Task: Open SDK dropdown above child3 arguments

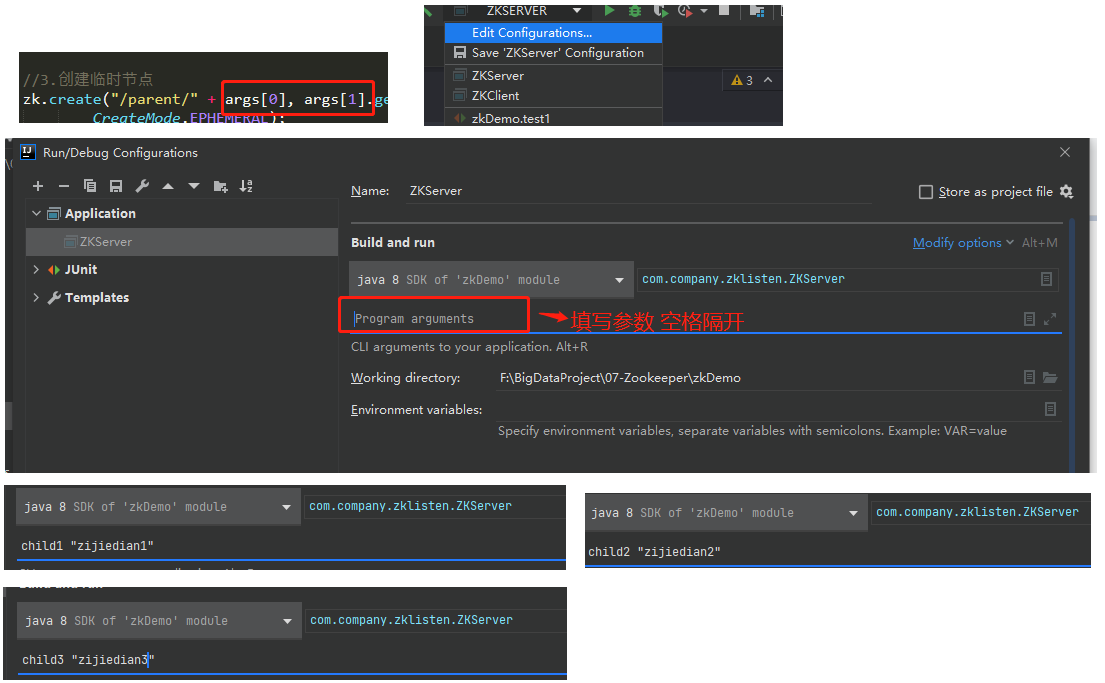Action: tap(159, 621)
